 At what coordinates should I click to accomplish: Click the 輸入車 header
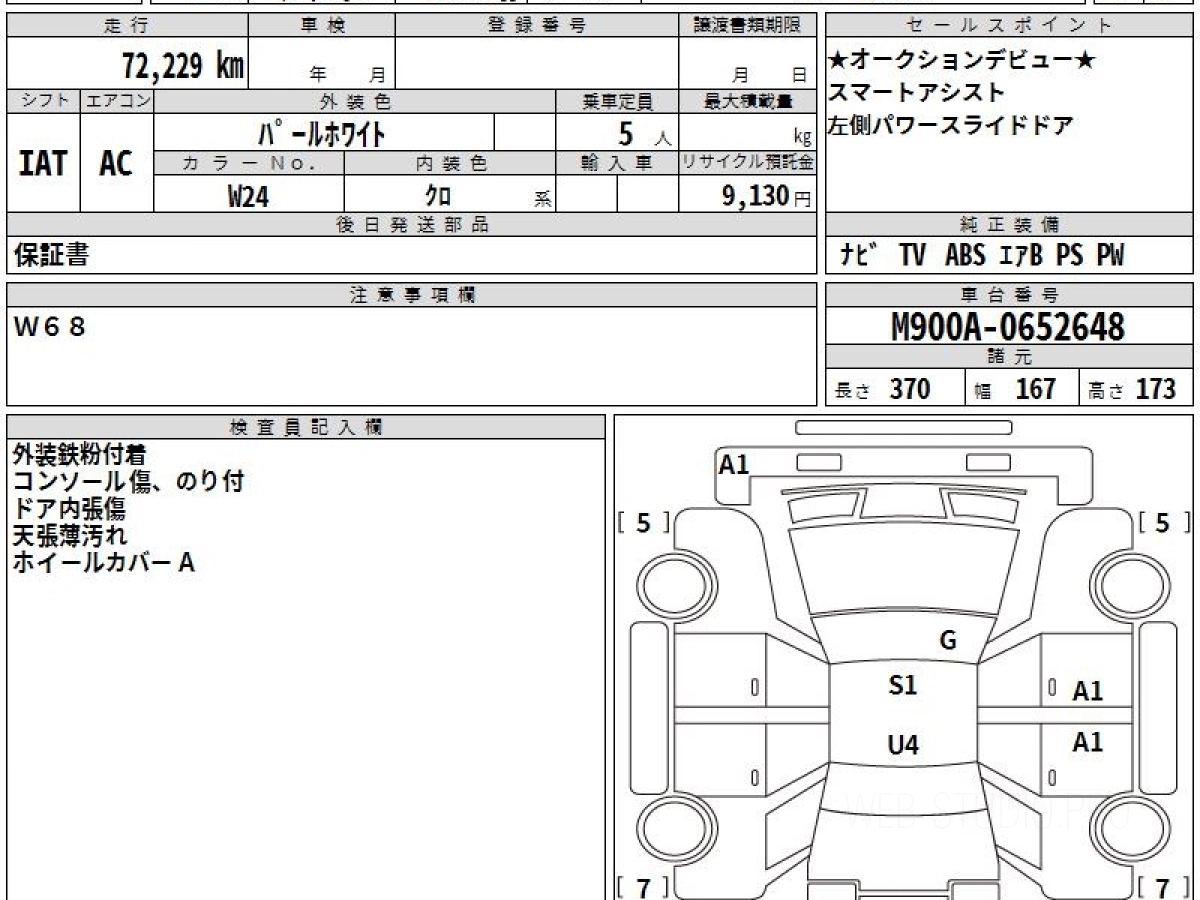click(617, 163)
